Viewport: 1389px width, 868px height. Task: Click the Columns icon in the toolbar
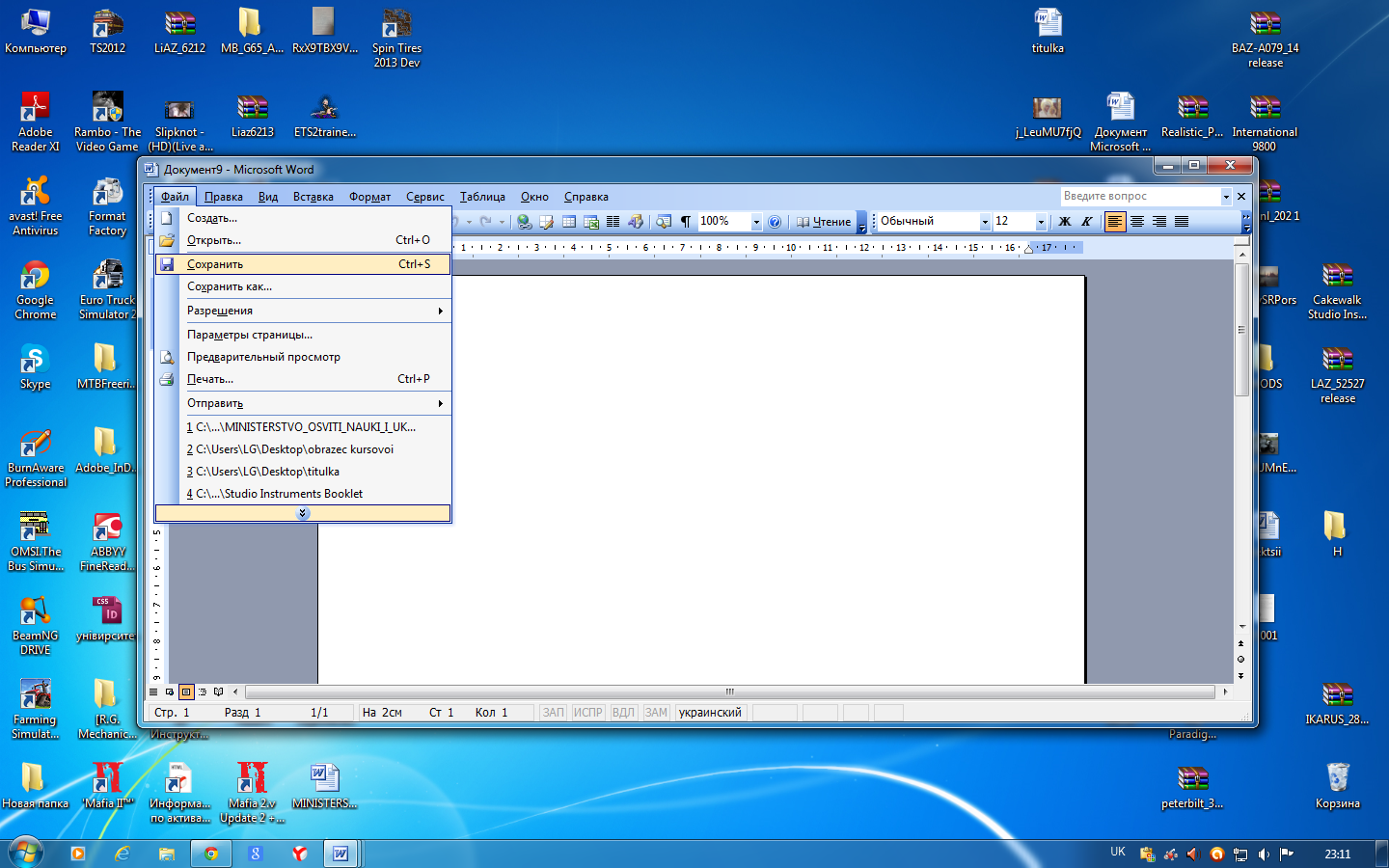(x=613, y=222)
